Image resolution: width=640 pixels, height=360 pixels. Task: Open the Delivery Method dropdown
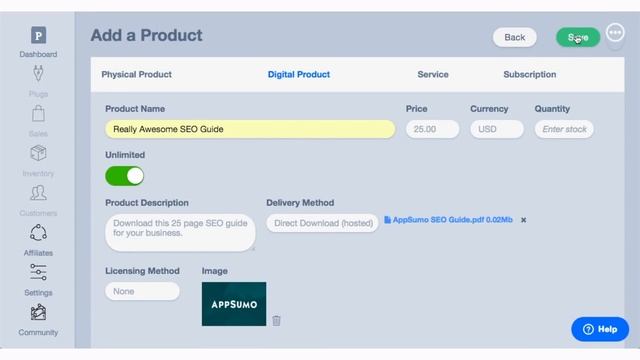(322, 223)
